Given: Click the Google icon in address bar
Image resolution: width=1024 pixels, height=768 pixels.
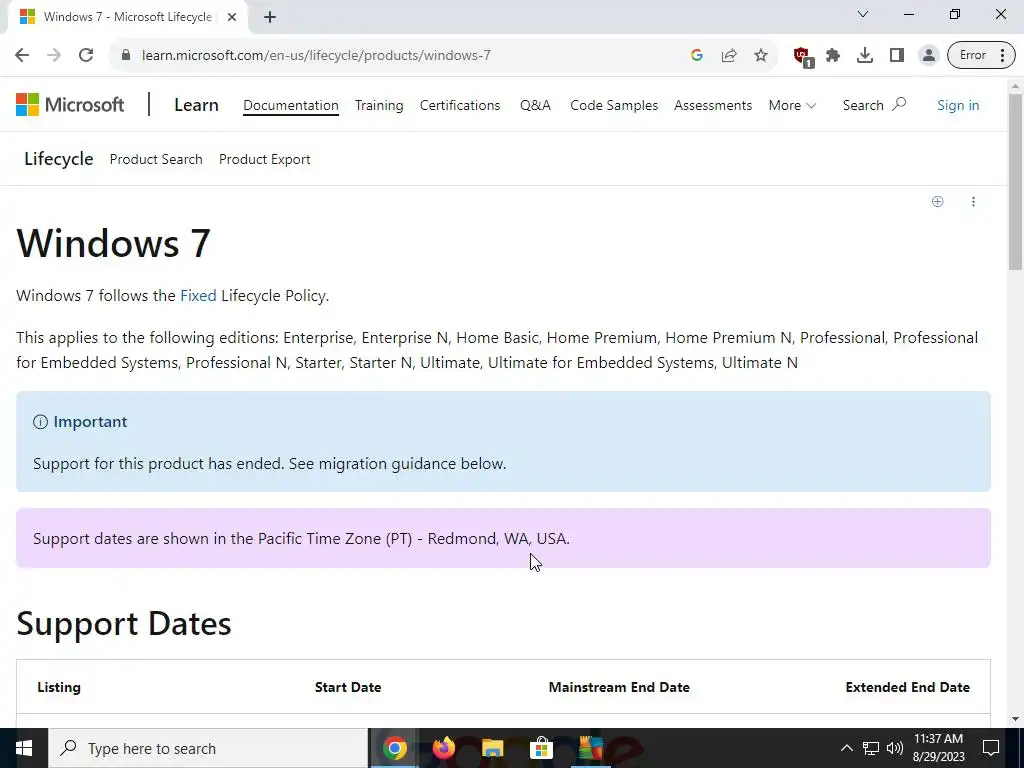Looking at the screenshot, I should click(697, 56).
